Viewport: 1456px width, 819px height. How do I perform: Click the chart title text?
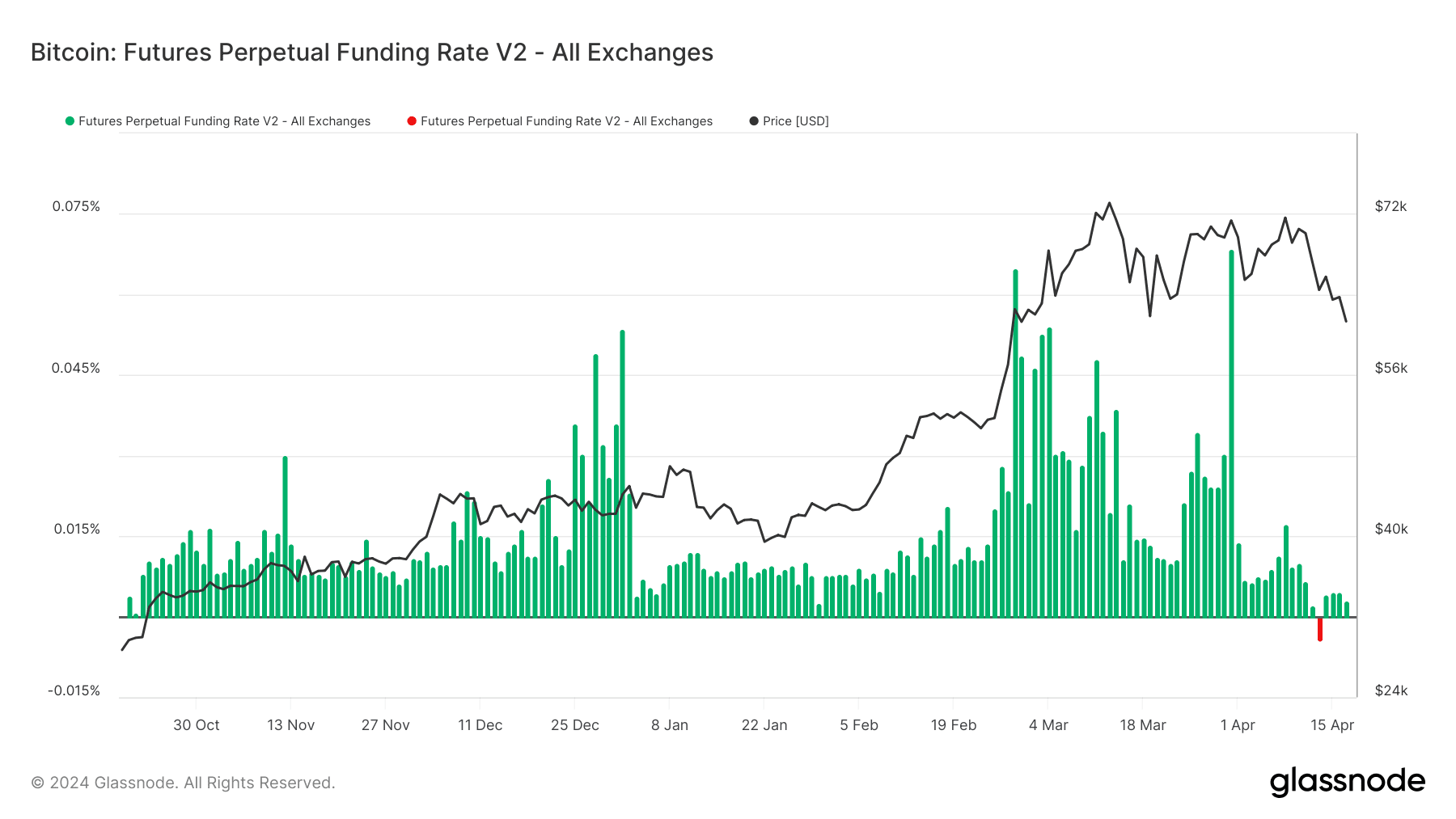point(372,53)
